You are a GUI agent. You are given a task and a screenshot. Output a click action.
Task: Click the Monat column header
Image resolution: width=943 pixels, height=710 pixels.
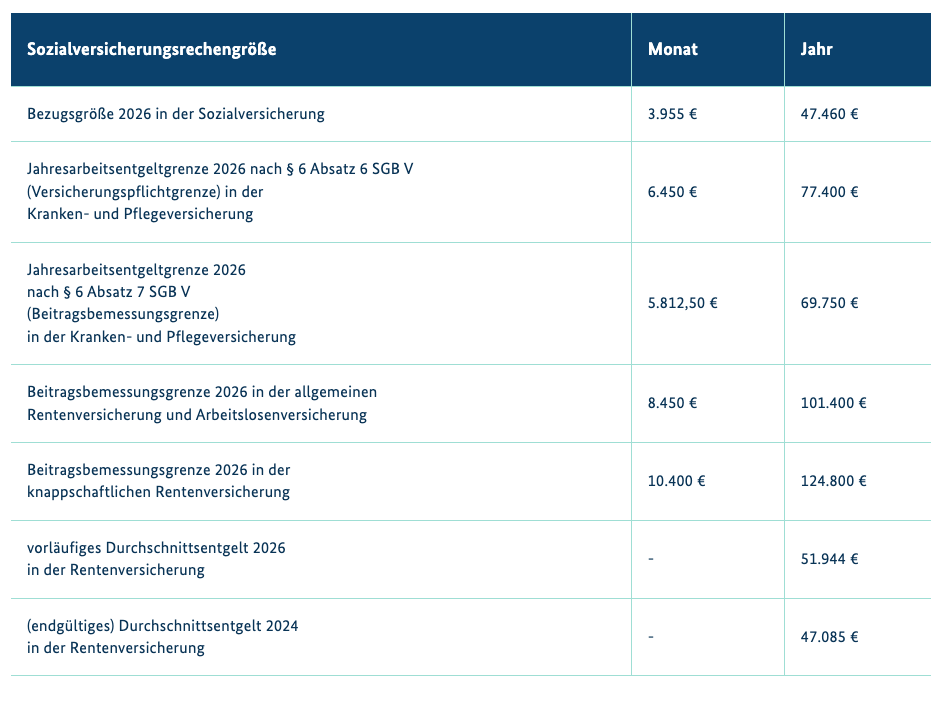pos(673,49)
